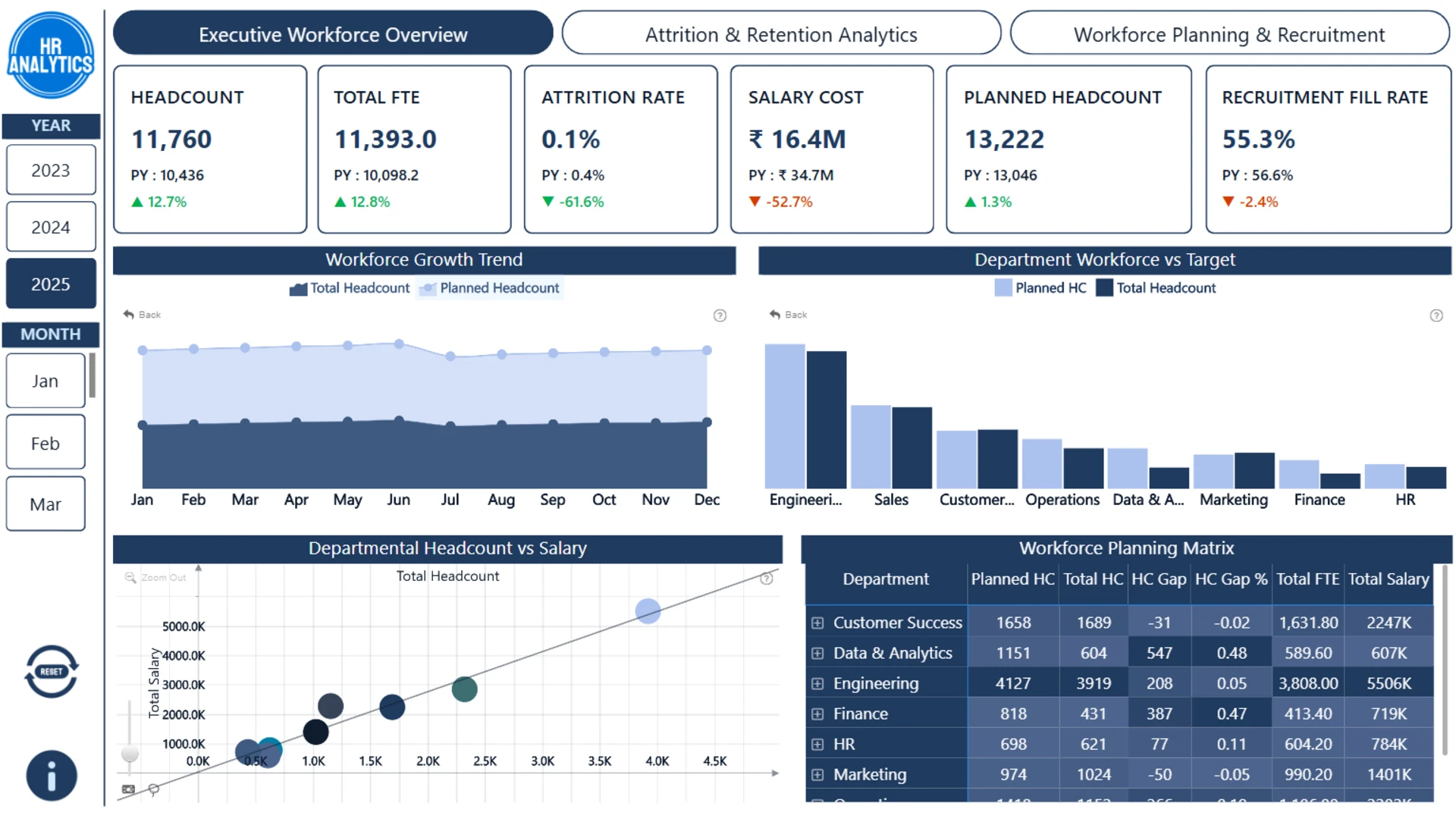Click the scatter chart zoom slider handle
The image size is (1456, 819).
[130, 753]
